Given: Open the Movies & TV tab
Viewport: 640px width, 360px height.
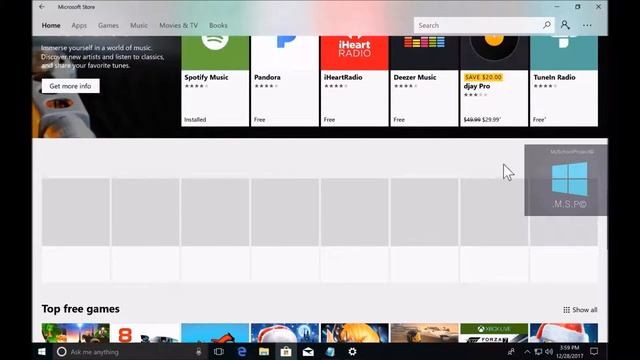Looking at the screenshot, I should point(178,25).
